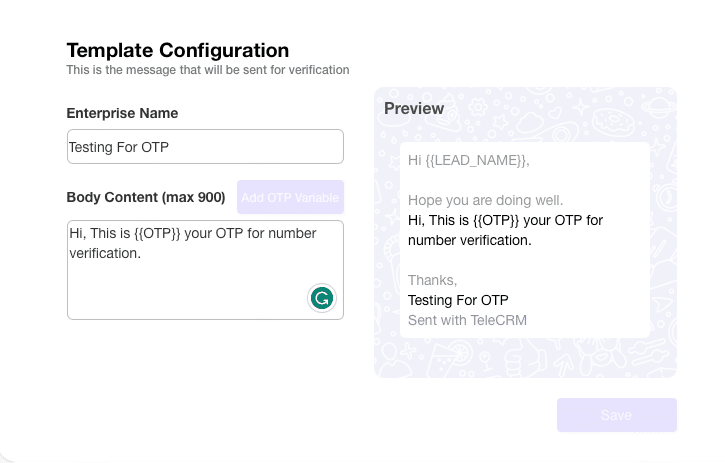
Task: Click 'Testing For OTP' text in Enterprise field
Action: click(x=118, y=147)
